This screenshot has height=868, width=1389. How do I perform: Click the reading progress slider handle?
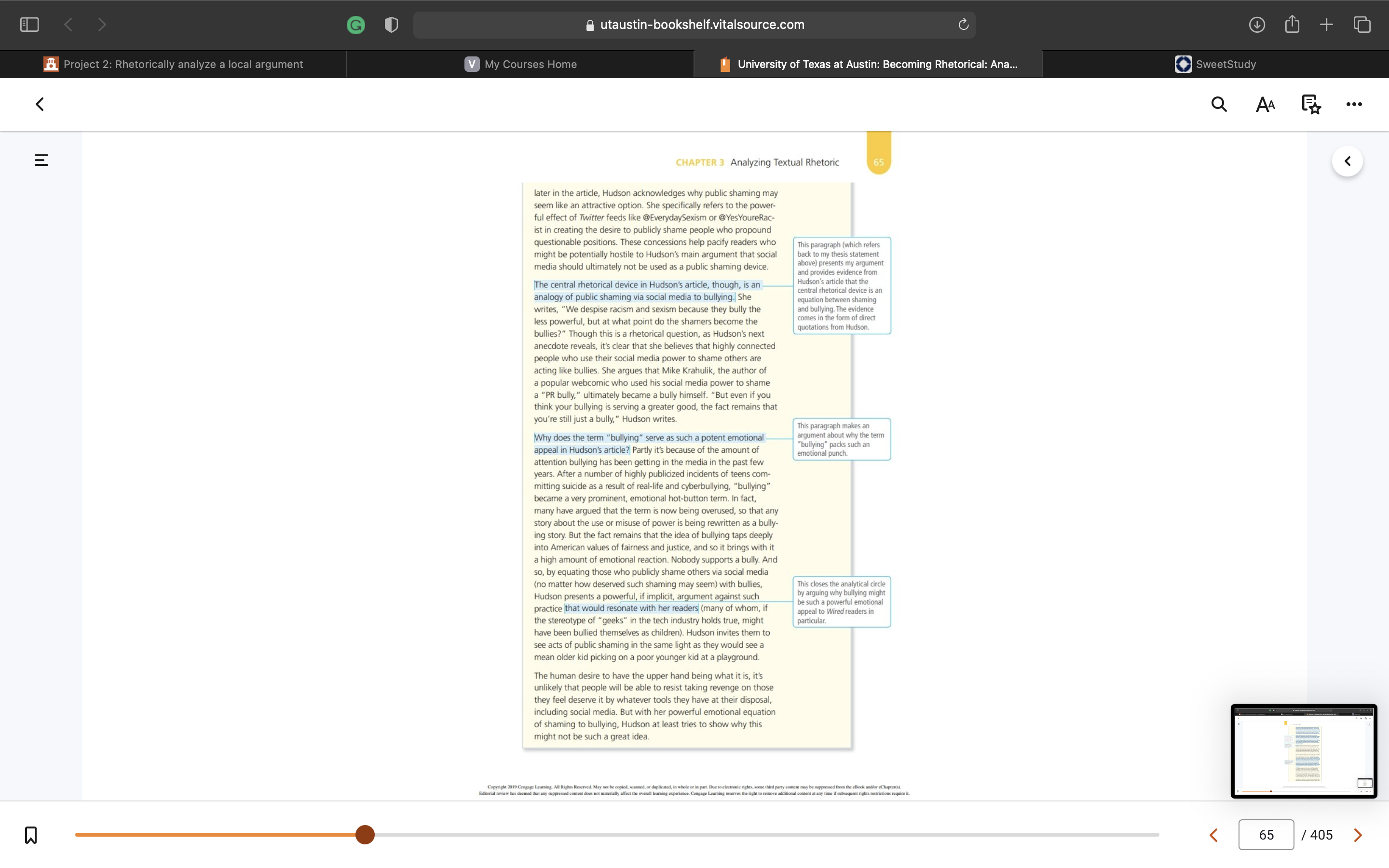pyautogui.click(x=365, y=835)
